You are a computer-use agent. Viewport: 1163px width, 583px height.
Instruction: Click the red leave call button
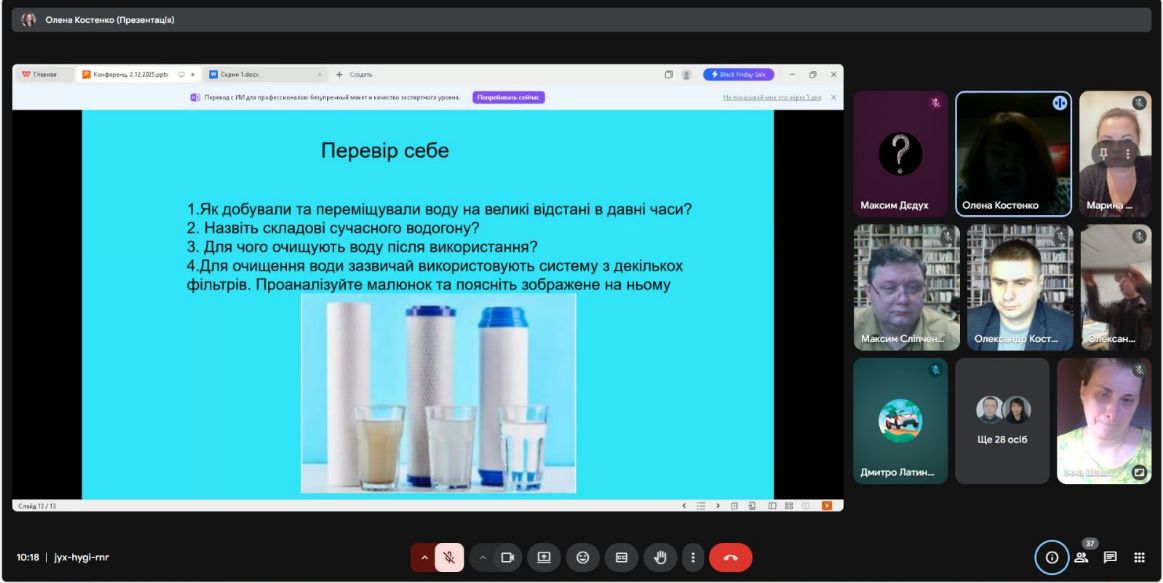(730, 557)
